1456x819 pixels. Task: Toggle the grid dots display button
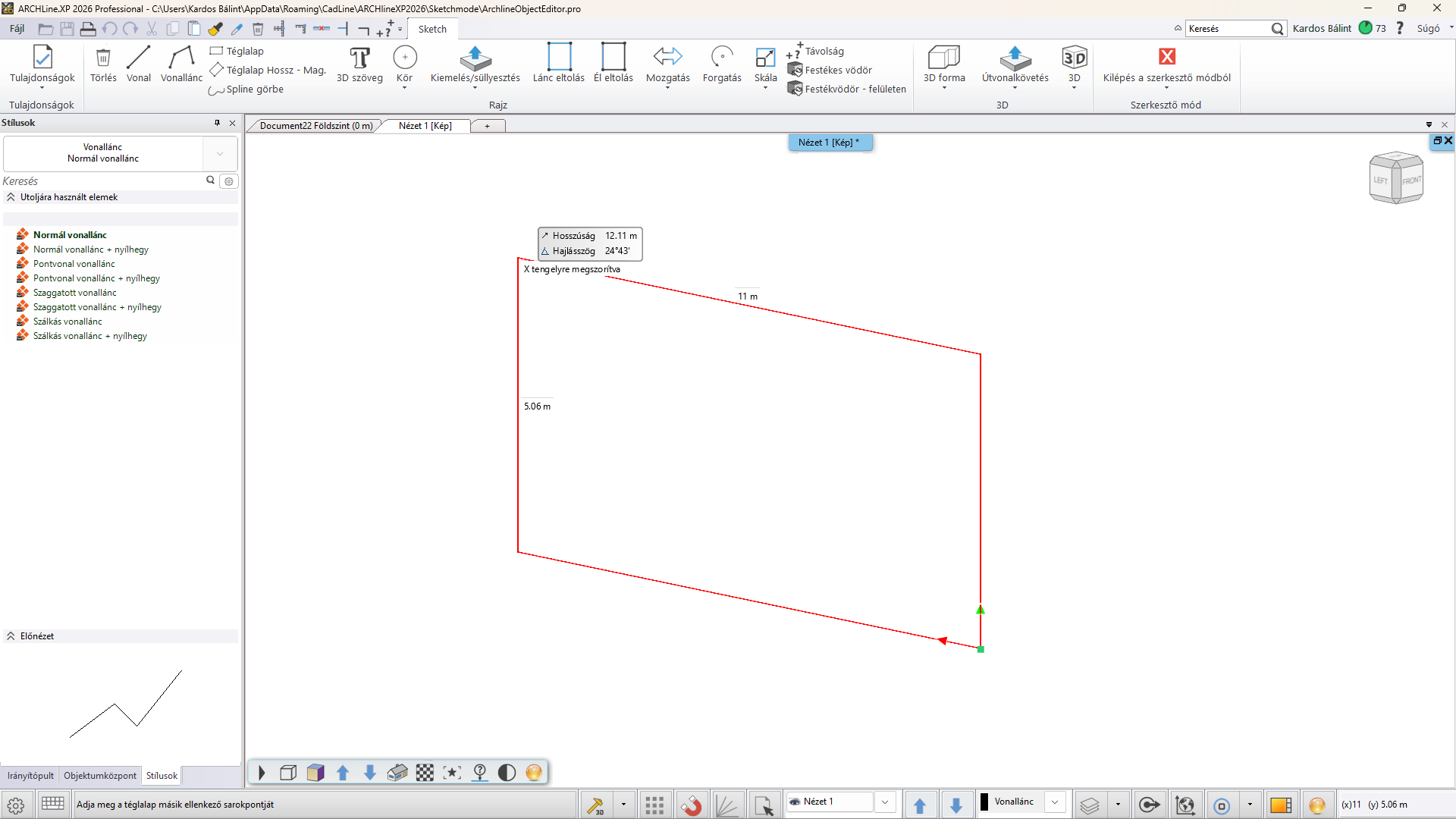[x=654, y=805]
